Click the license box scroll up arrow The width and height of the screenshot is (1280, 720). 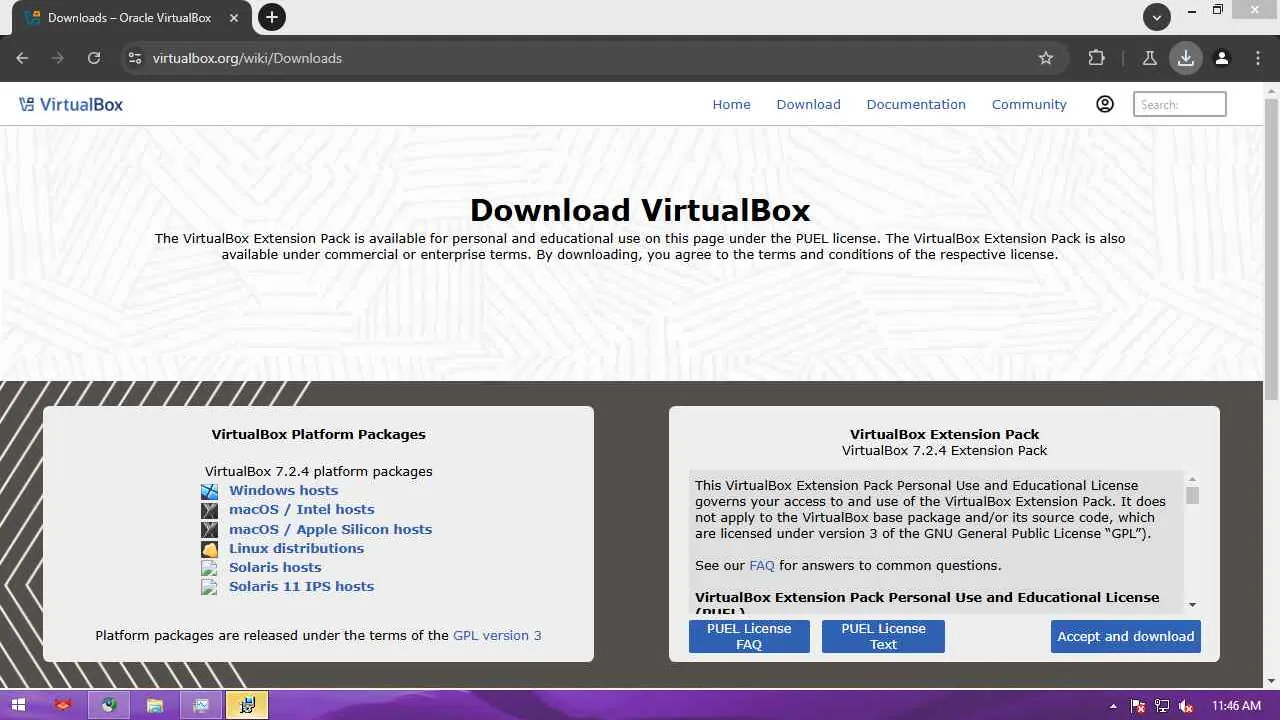coord(1192,479)
